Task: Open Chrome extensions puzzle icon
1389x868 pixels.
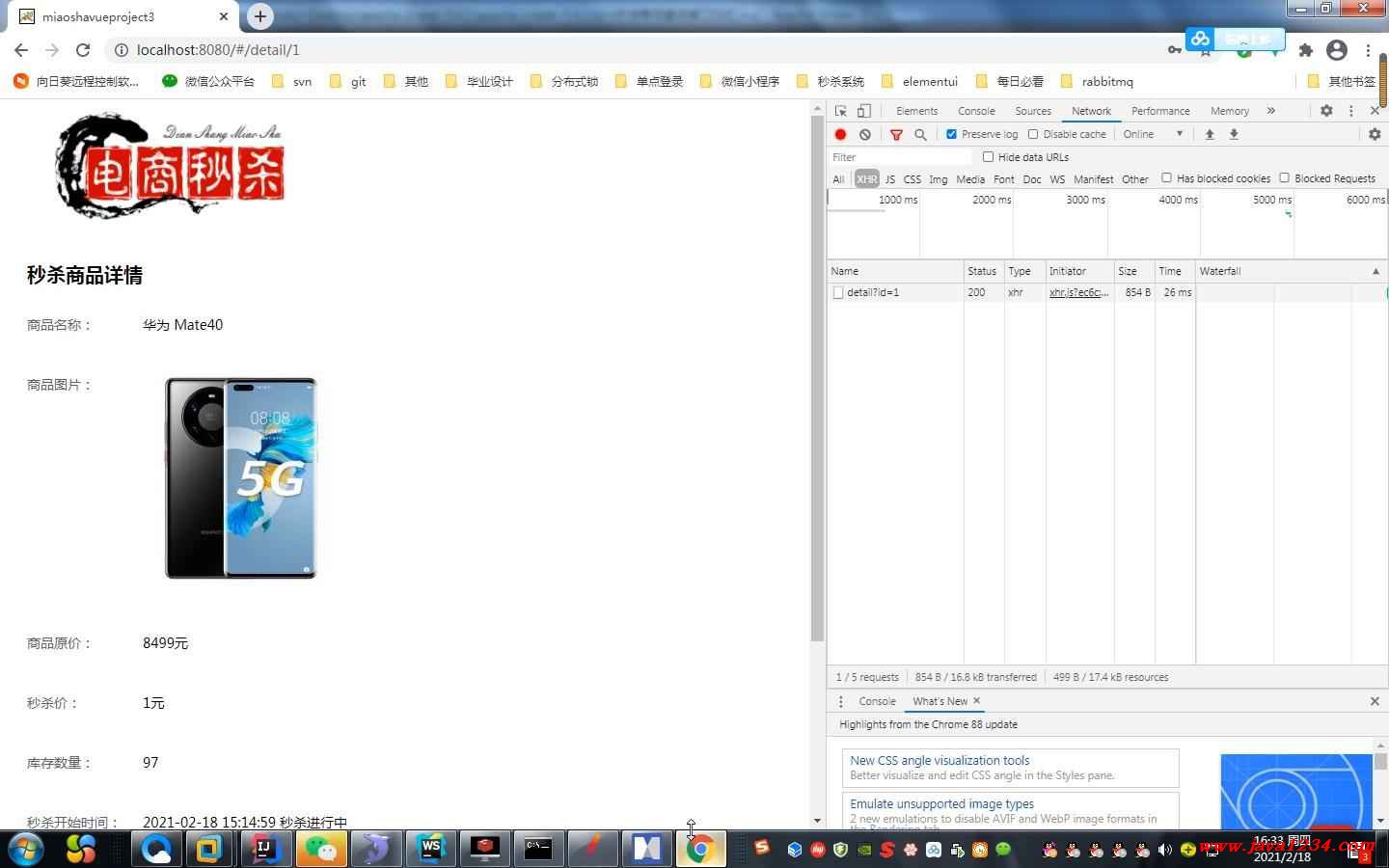Action: click(x=1306, y=50)
